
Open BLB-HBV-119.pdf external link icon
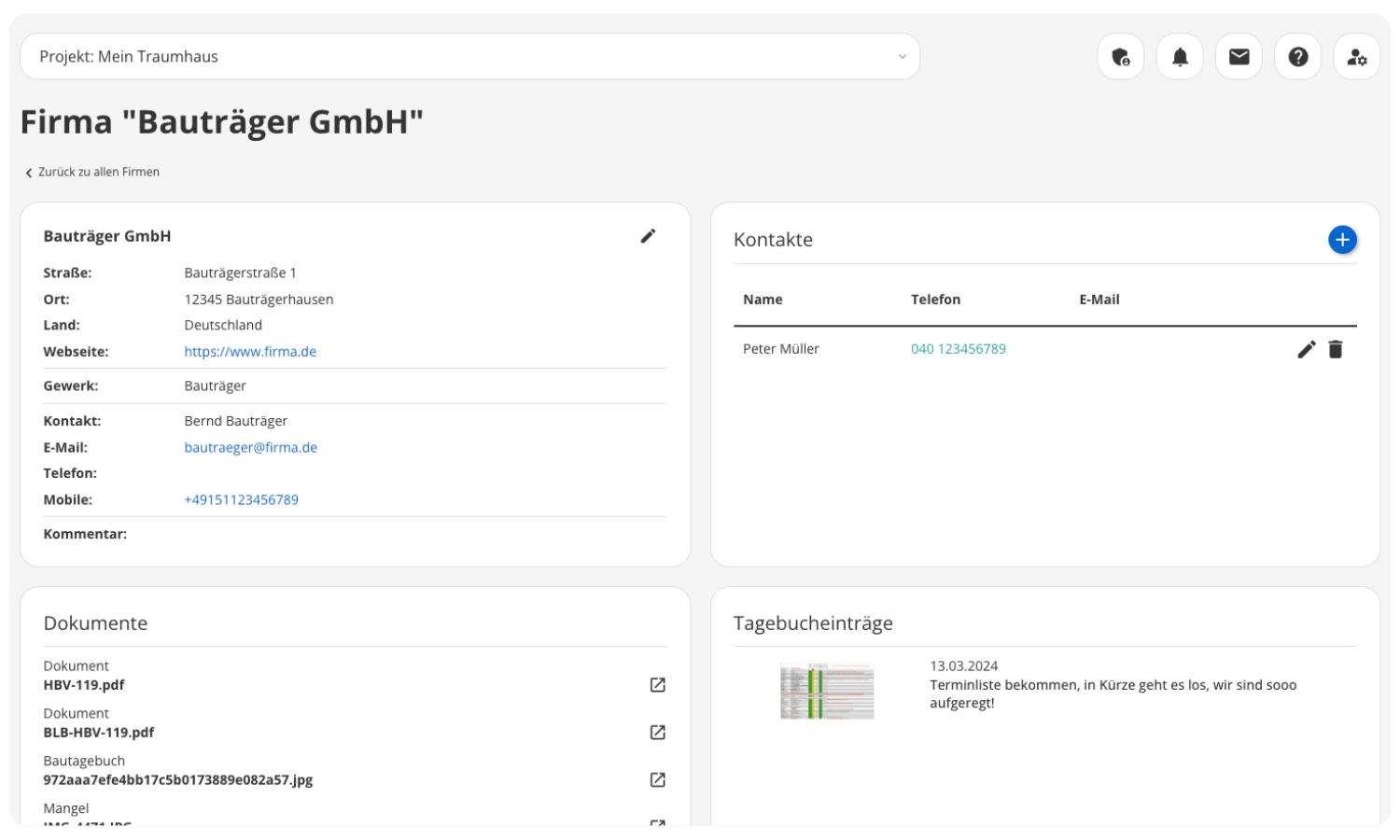click(657, 733)
